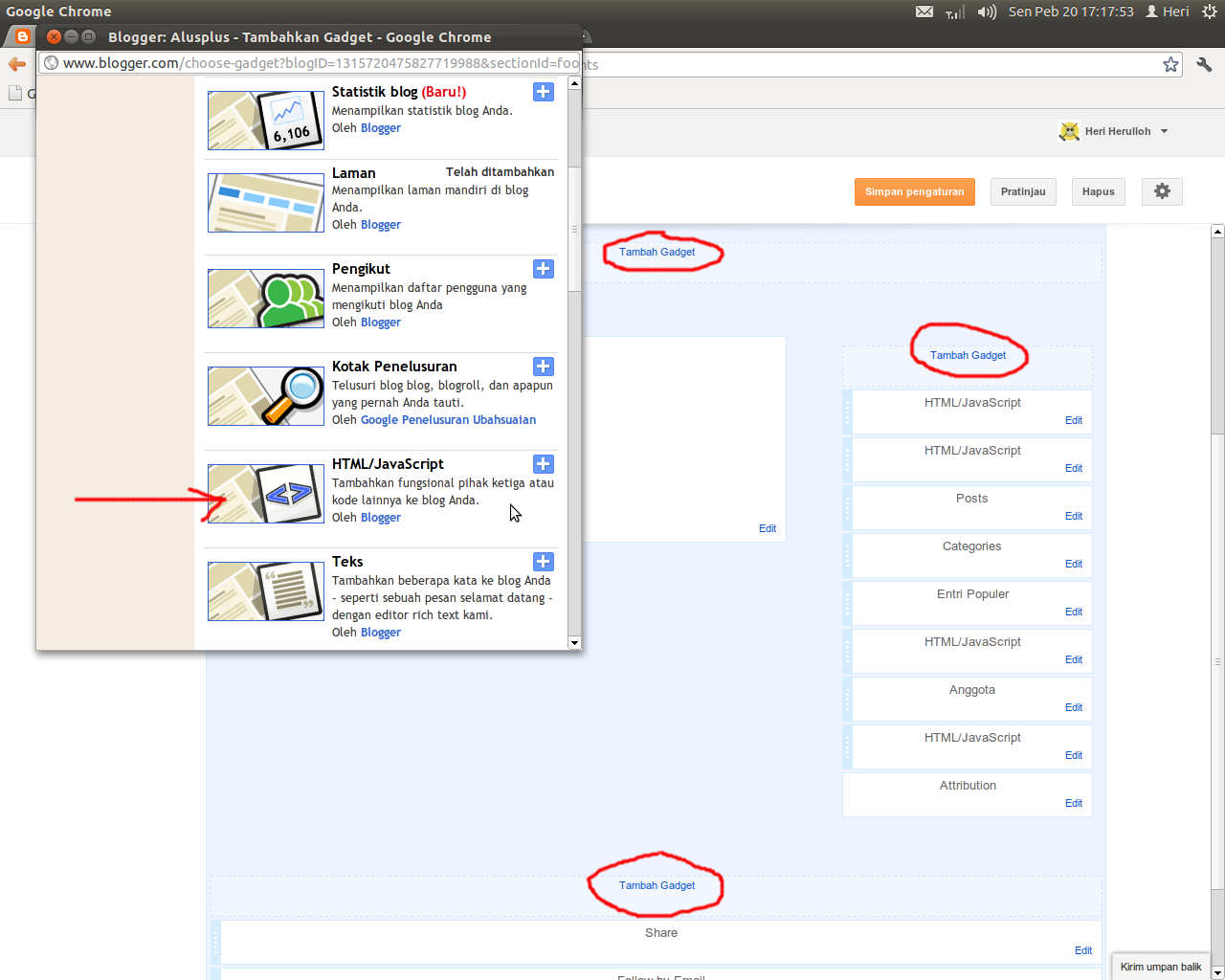Viewport: 1225px width, 980px height.
Task: Click main page scrollbar up arrow
Action: coord(1217,231)
